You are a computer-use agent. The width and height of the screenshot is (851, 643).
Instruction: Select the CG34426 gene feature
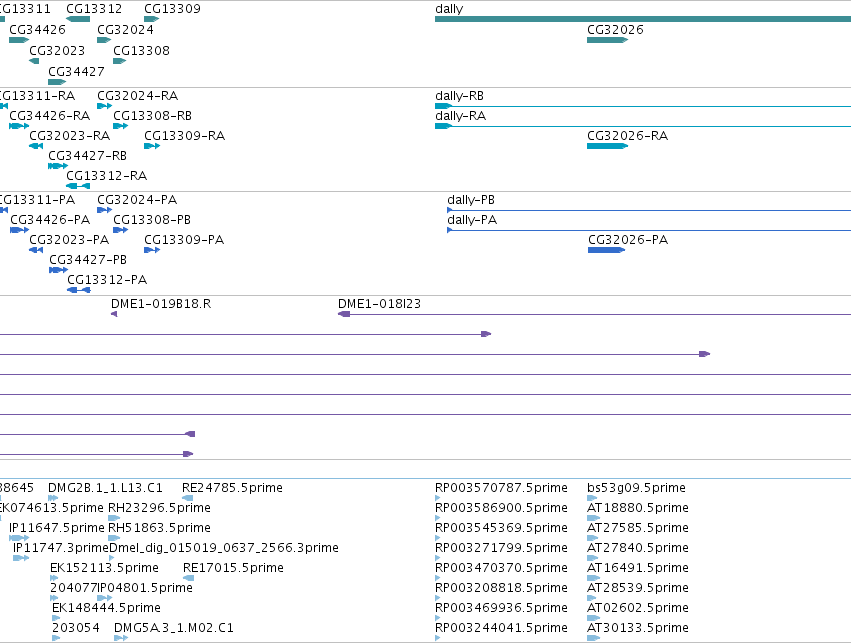pos(19,40)
